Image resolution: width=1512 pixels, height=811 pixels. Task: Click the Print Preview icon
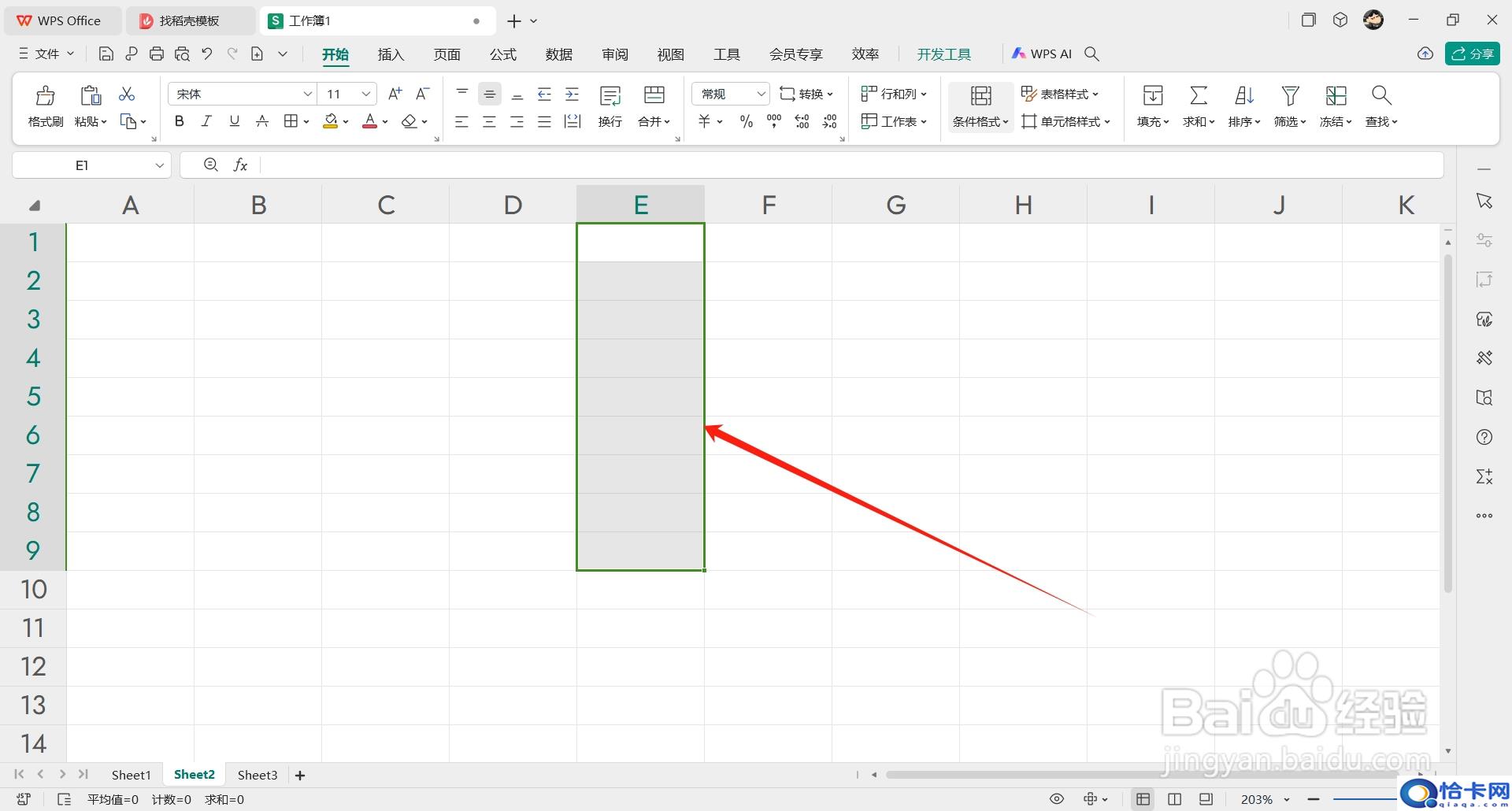pos(182,54)
